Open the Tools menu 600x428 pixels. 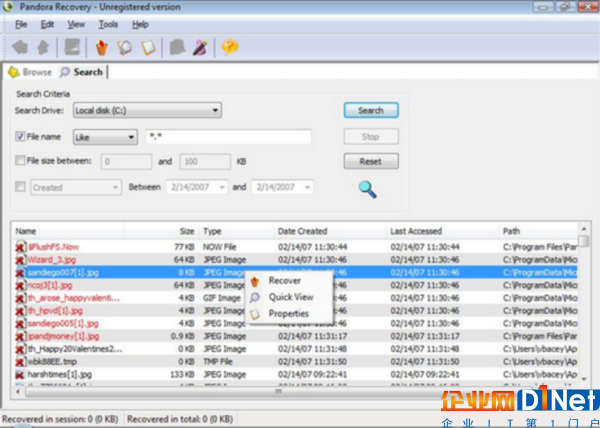click(x=108, y=24)
